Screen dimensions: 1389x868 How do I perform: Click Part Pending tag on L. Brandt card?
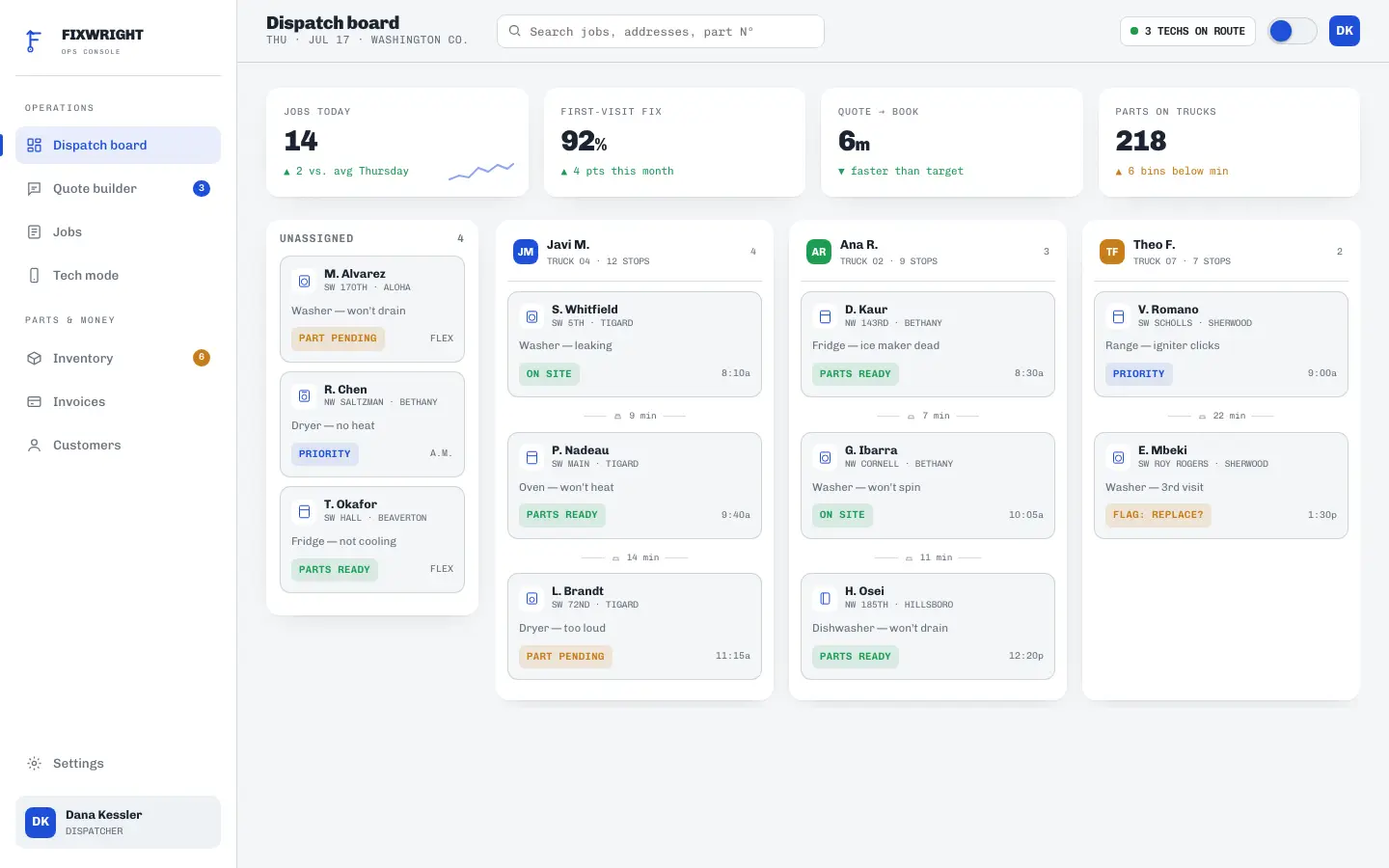565,657
